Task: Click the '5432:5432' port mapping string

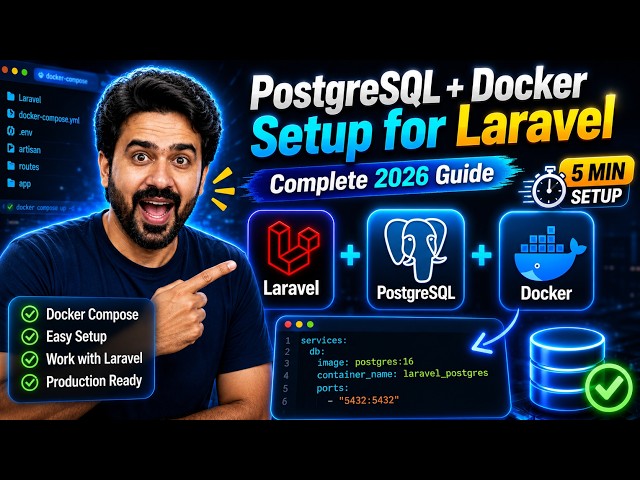Action: coord(369,400)
